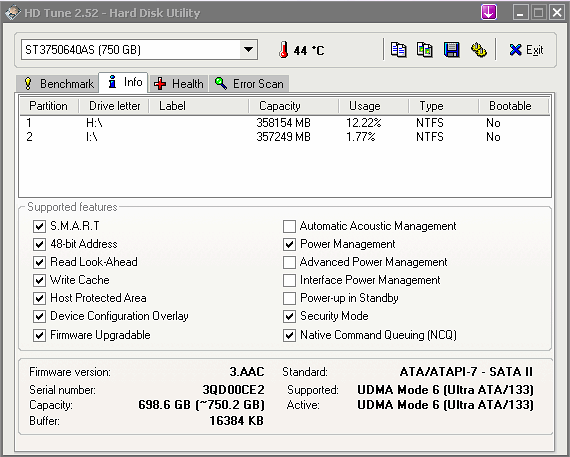Click serial number value 3QD00CE2
This screenshot has width=570, height=457.
[x=233, y=390]
